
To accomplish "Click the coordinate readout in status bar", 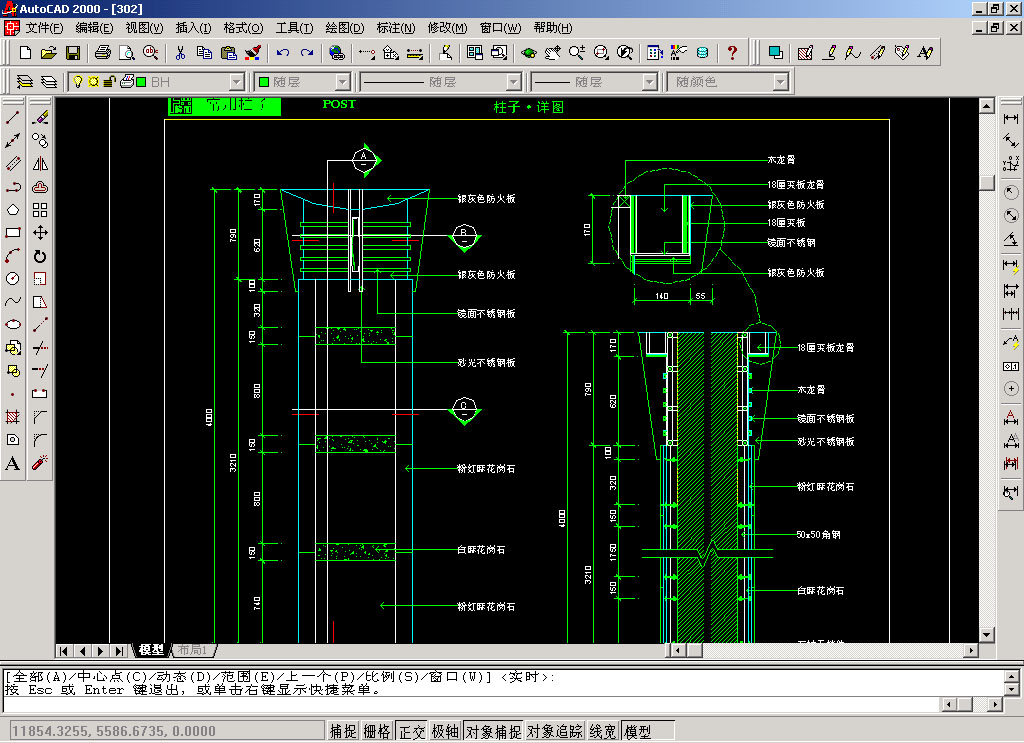I will click(167, 731).
